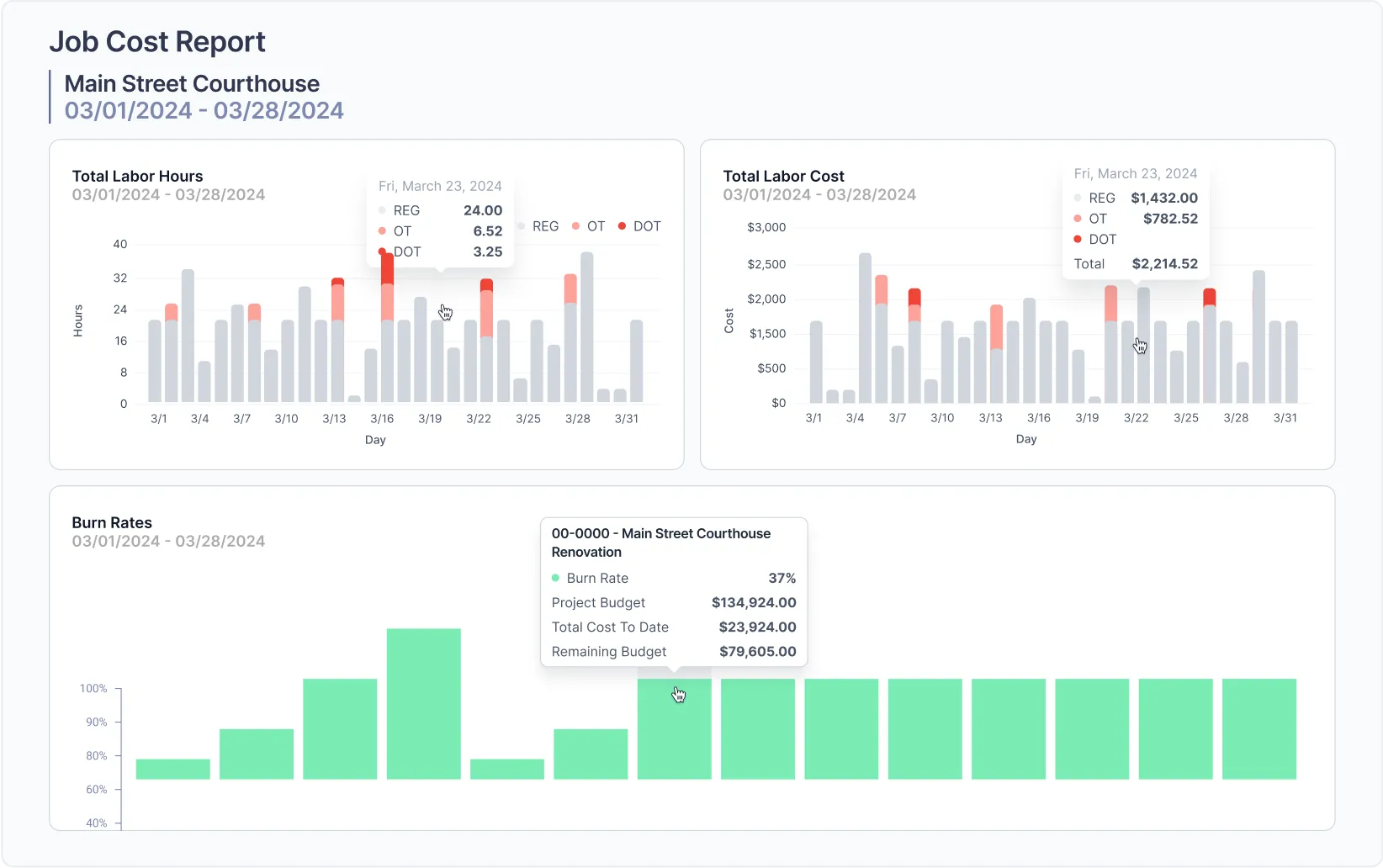Screen dimensions: 1383x868
Task: Click the 'Hours' y-axis title
Action: point(78,320)
